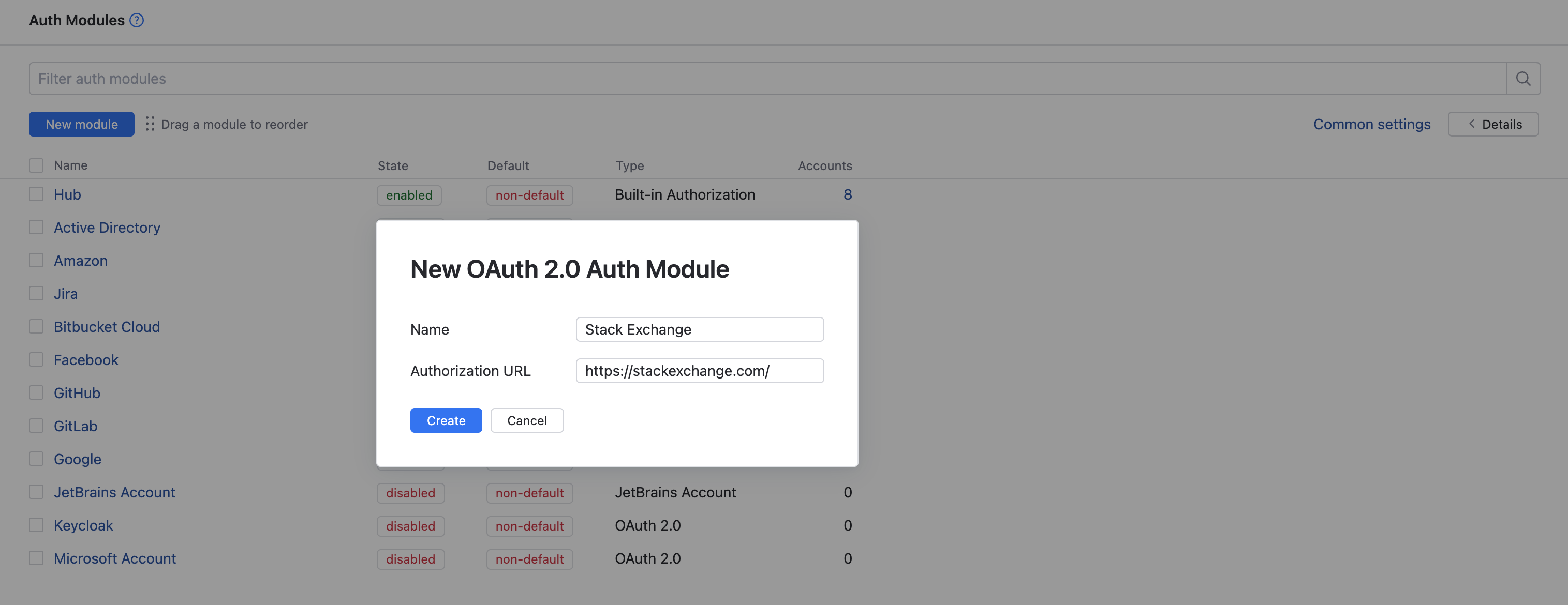Cancel the New OAuth 2.0 dialog

click(x=526, y=421)
